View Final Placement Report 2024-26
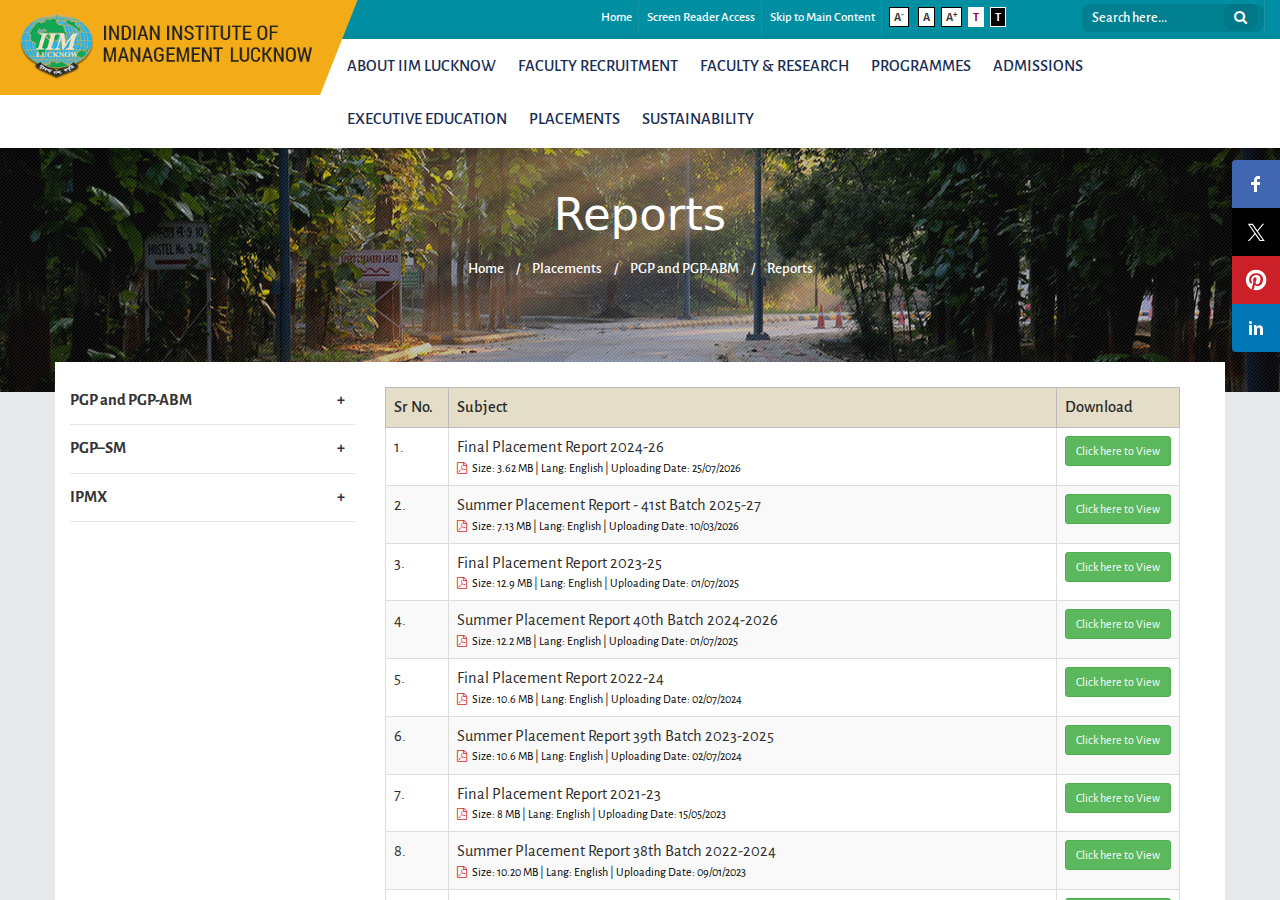The height and width of the screenshot is (900, 1280). pyautogui.click(x=1118, y=451)
